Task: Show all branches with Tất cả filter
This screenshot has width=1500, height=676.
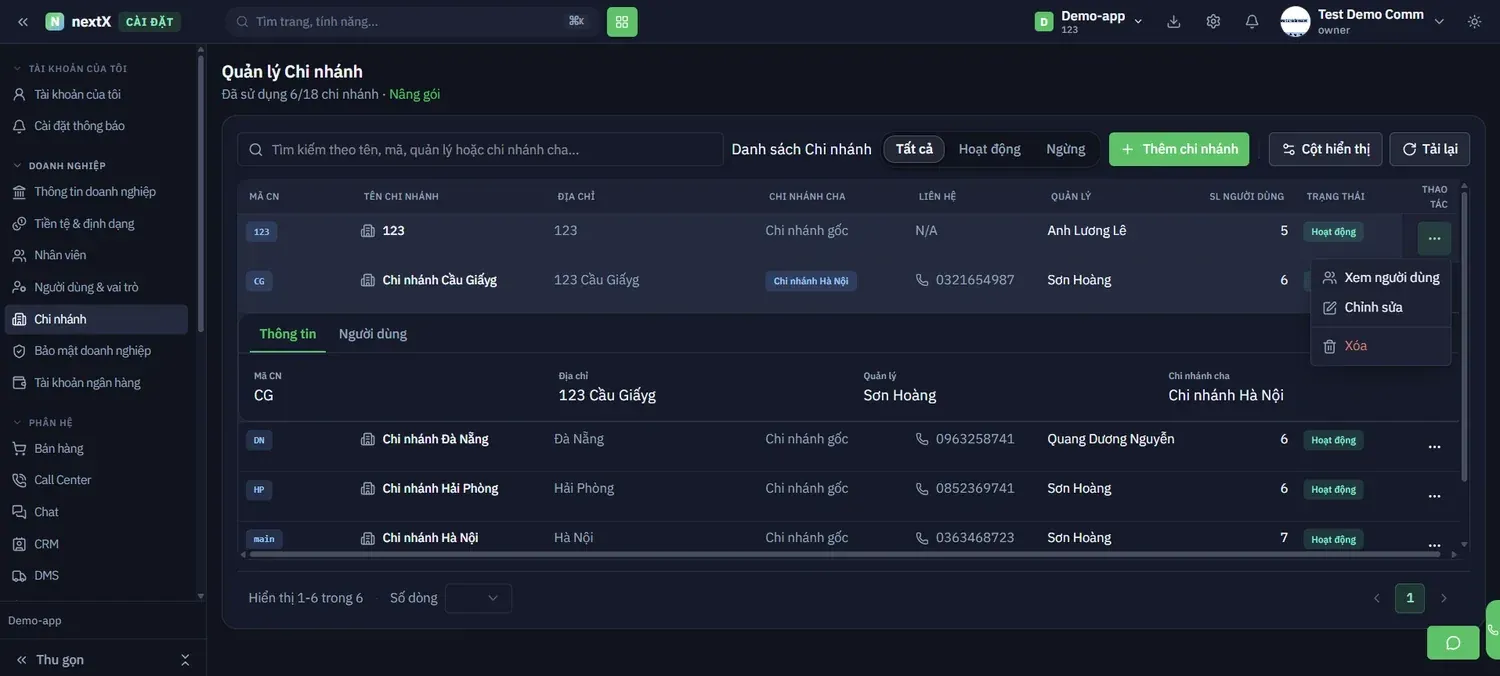Action: point(914,149)
